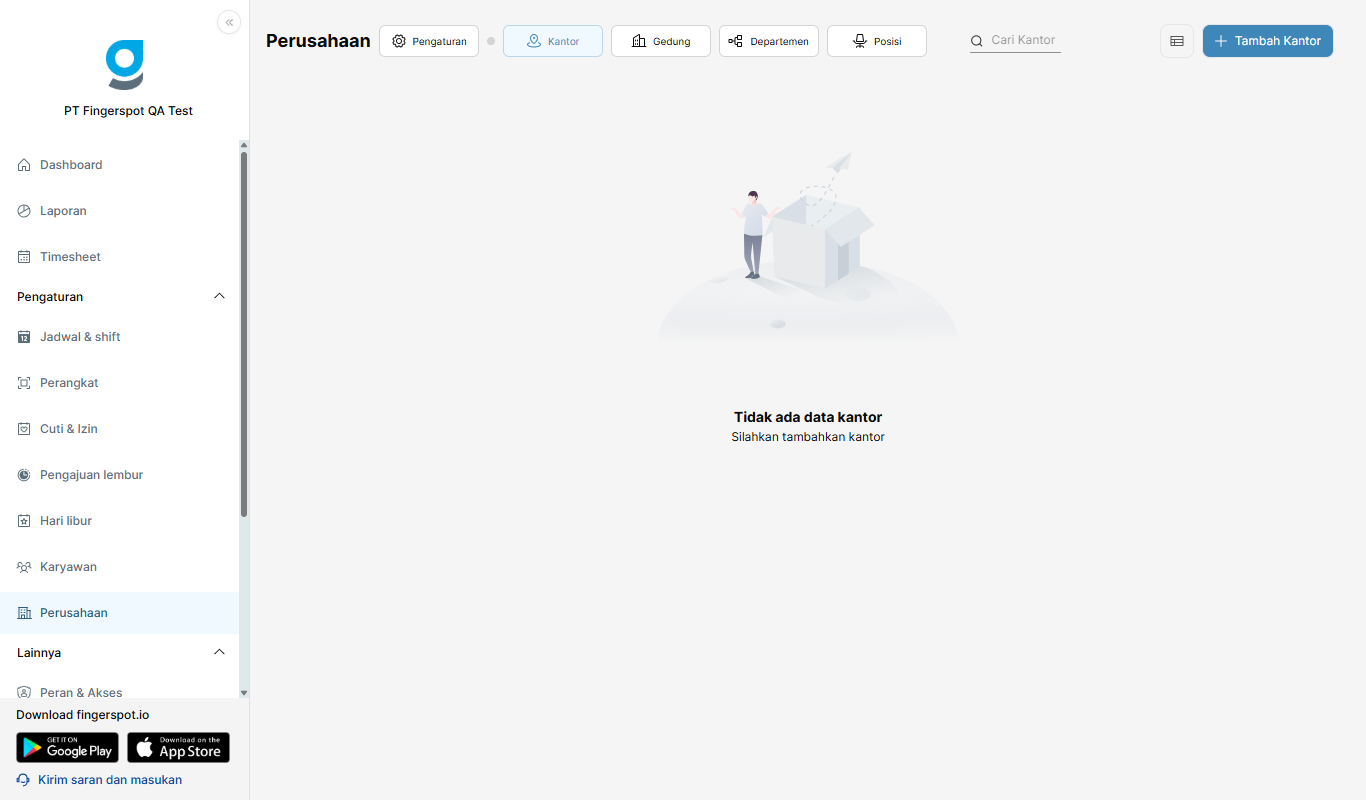Open Pengajuan lembur in sidebar

pyautogui.click(x=119, y=475)
